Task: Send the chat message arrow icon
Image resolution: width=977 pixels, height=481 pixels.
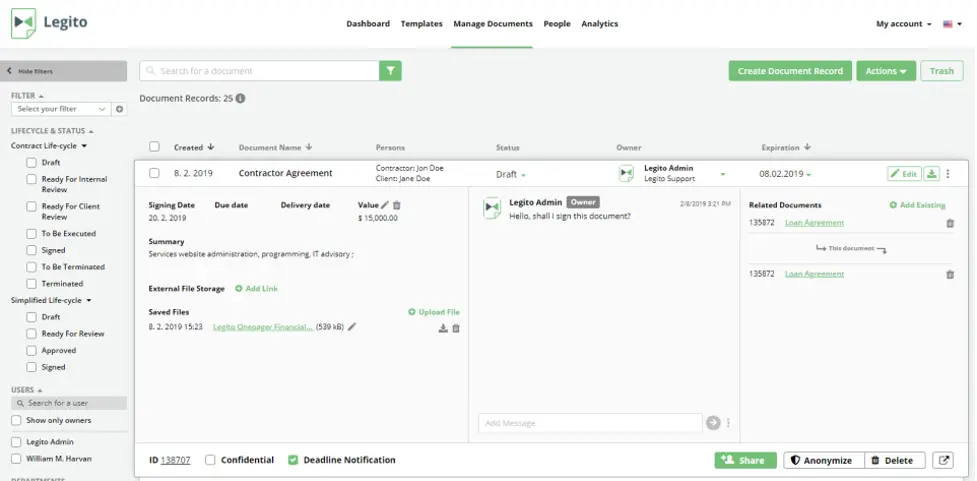Action: coord(713,423)
